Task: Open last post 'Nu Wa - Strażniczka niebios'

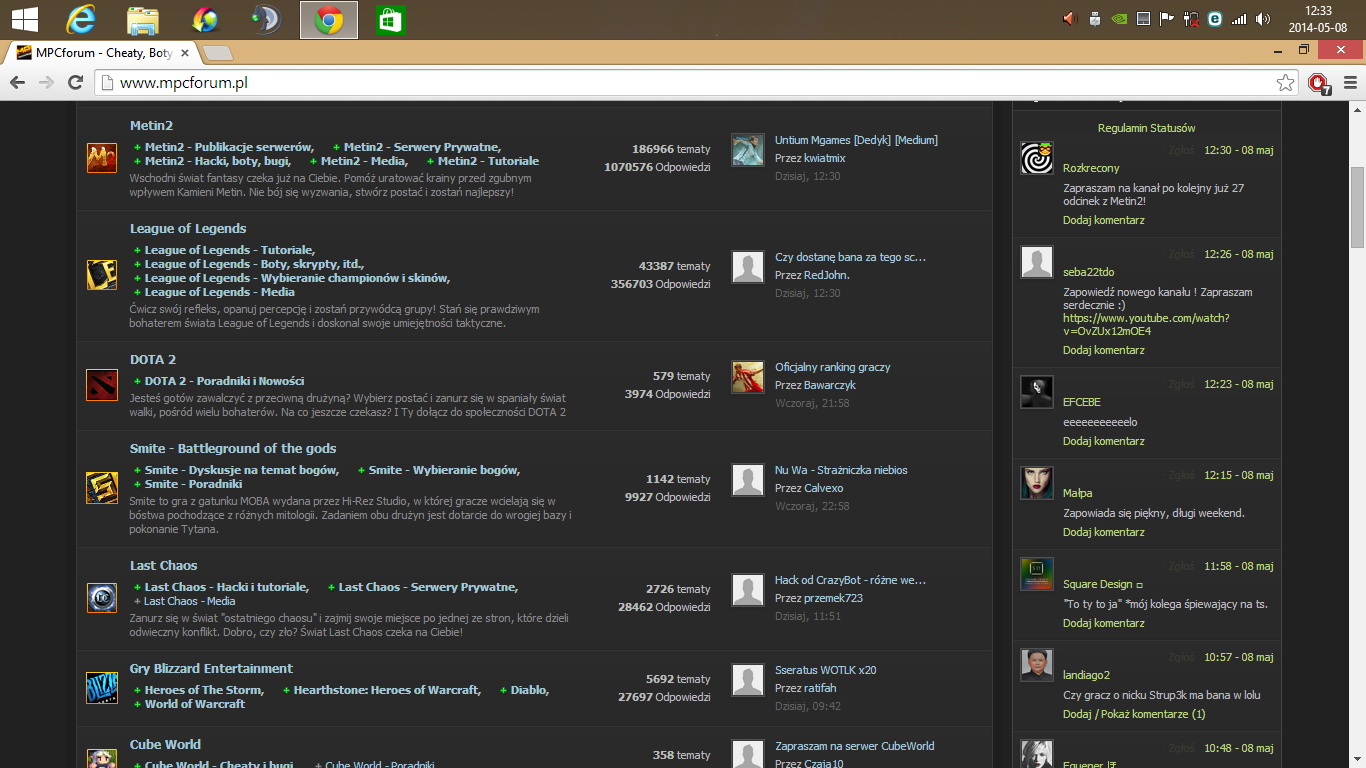Action: [x=842, y=470]
